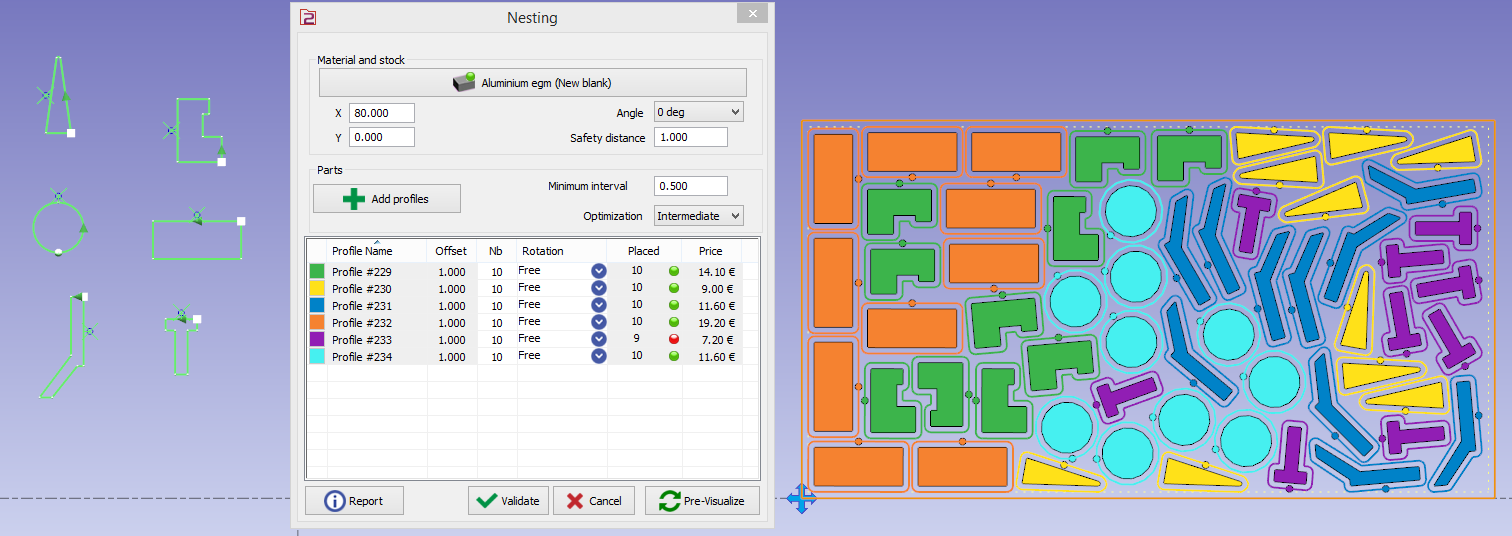This screenshot has width=1512, height=536.
Task: Click the purple color swatch for Profile #233
Action: click(317, 339)
